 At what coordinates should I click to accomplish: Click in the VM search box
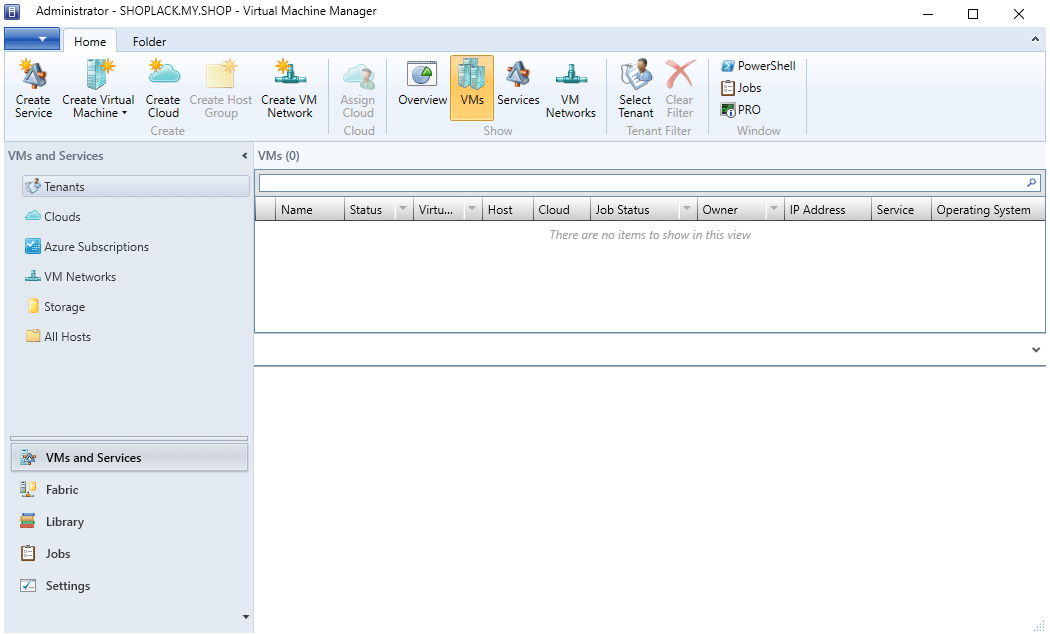(x=642, y=183)
